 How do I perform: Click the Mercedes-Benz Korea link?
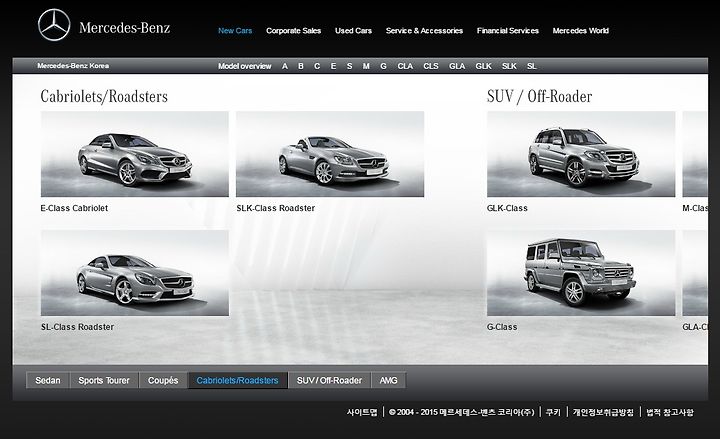tap(73, 66)
